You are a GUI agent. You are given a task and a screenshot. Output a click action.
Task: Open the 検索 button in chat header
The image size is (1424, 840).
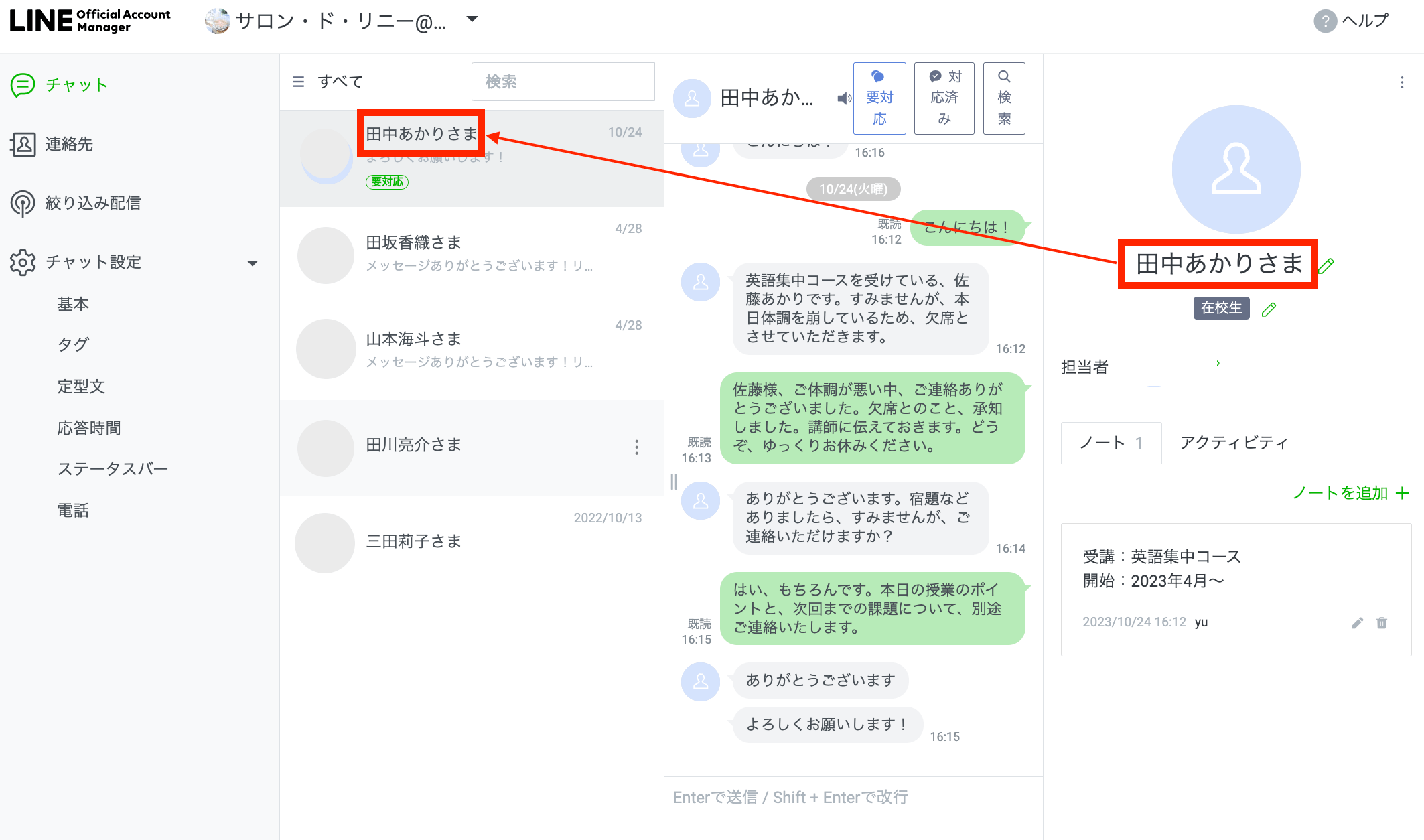click(x=1003, y=98)
